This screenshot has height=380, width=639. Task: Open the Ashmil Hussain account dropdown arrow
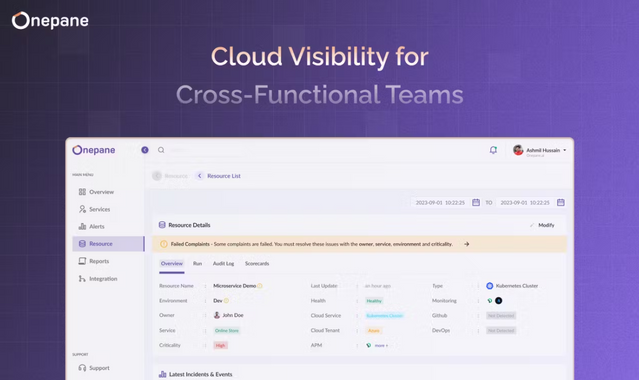pos(564,150)
